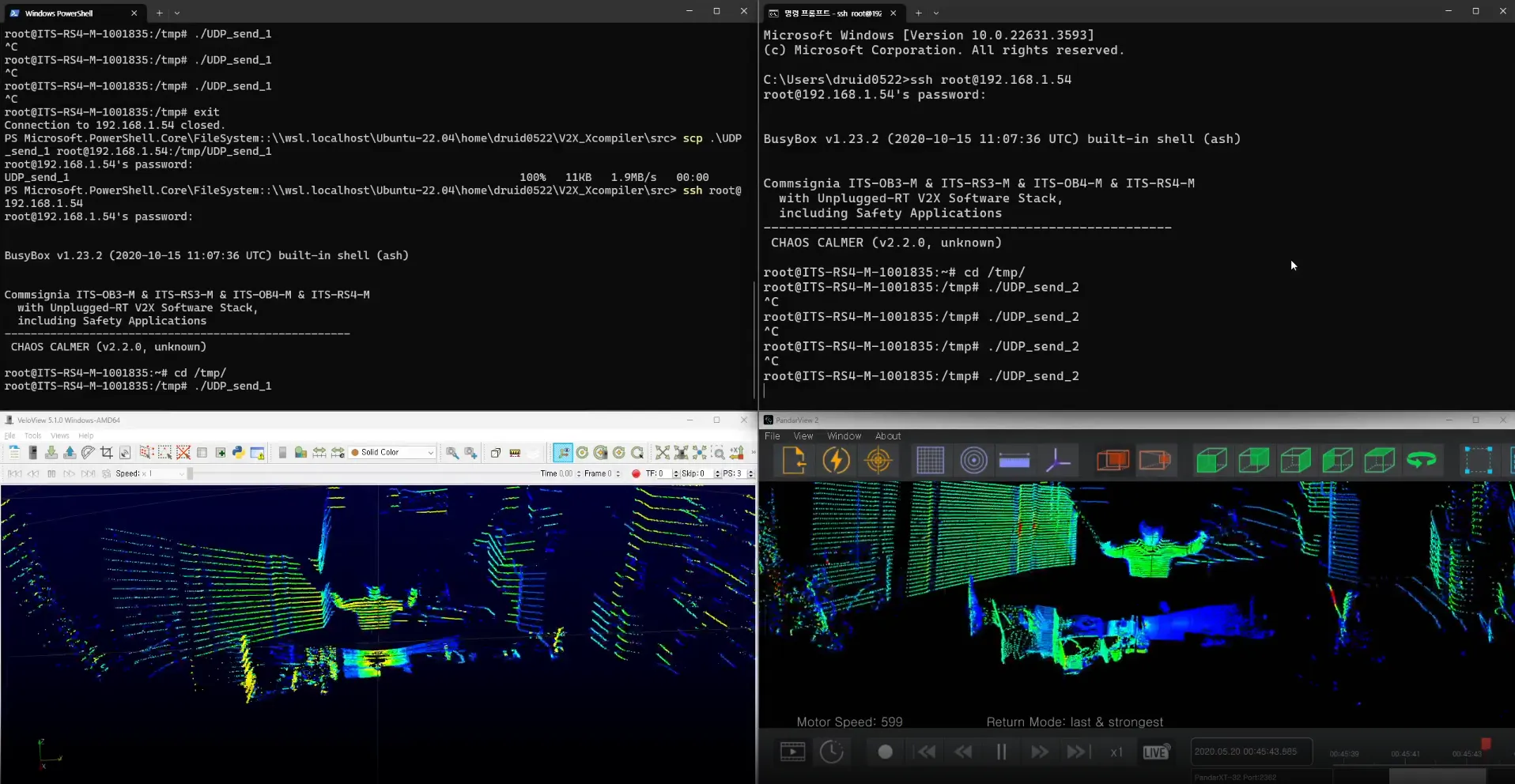
Task: Open the tab dropdown chevron in Windows PowerShell title bar
Action: (177, 13)
